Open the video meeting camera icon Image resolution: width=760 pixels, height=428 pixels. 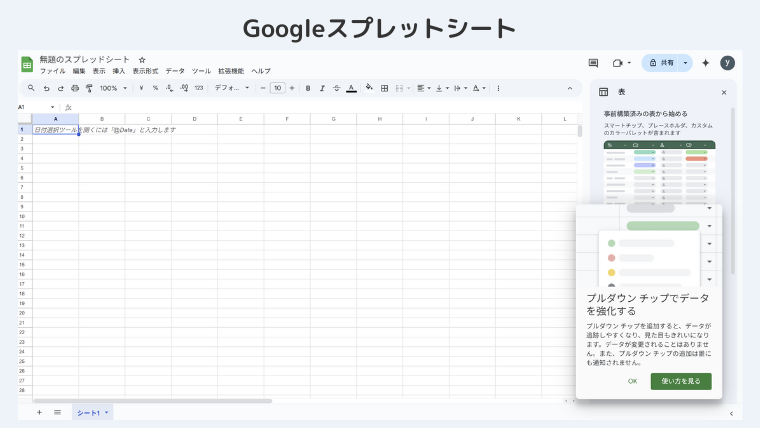pos(618,63)
